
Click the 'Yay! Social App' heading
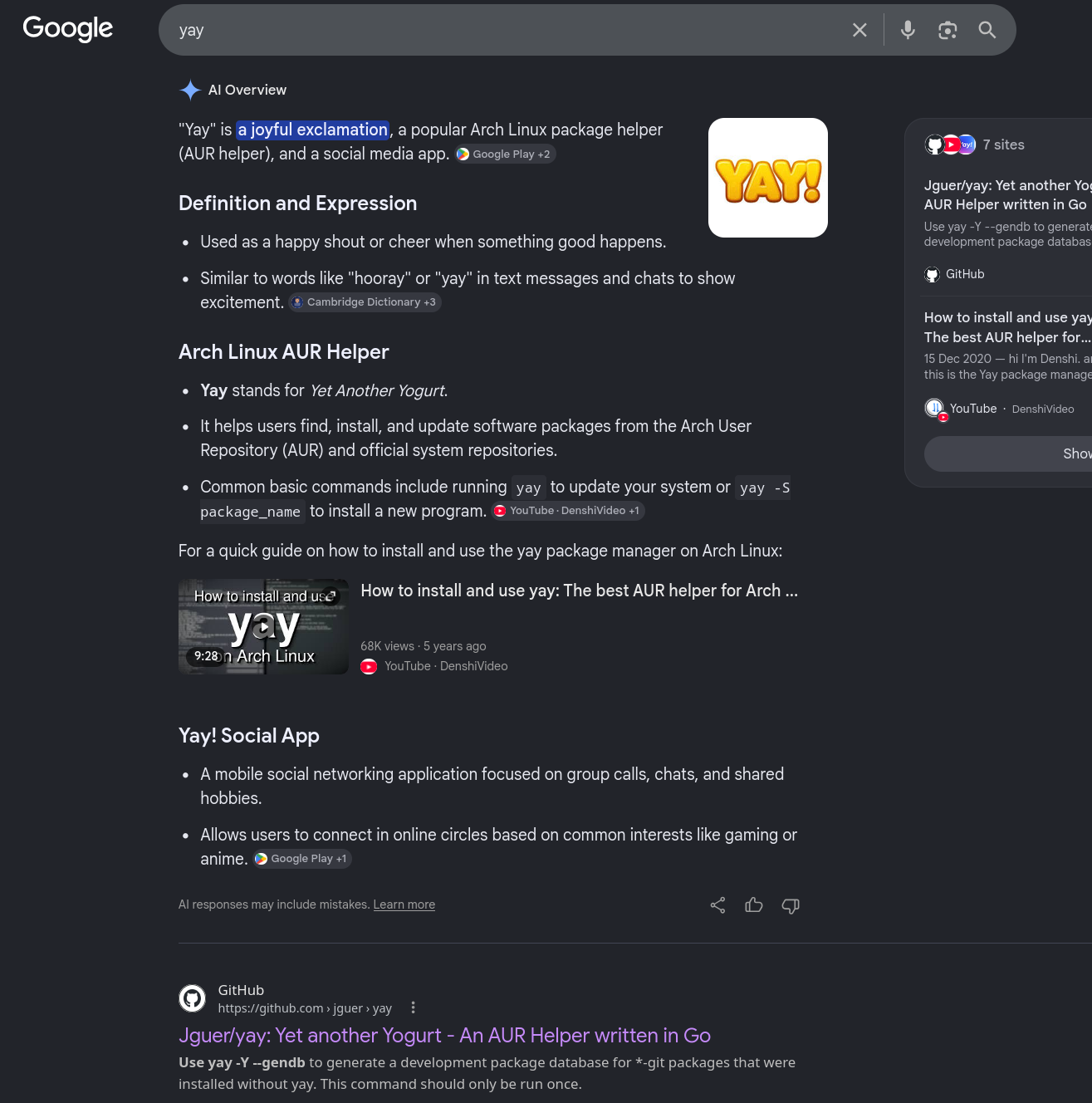pyautogui.click(x=249, y=736)
